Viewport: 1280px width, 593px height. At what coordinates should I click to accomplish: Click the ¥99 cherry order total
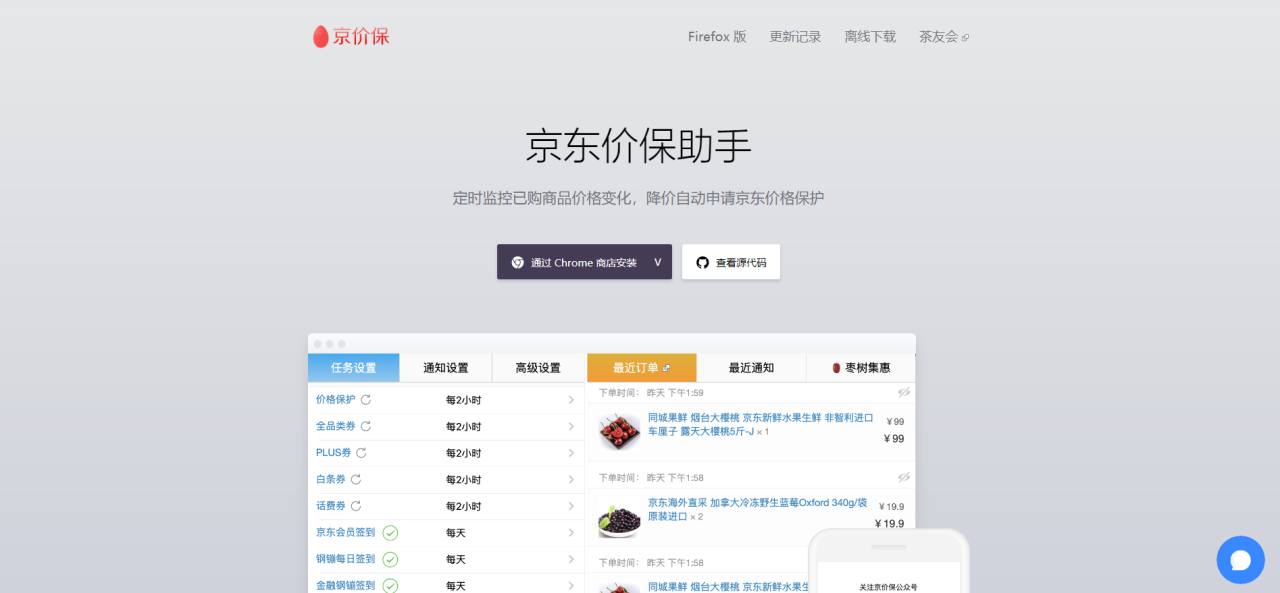click(894, 438)
